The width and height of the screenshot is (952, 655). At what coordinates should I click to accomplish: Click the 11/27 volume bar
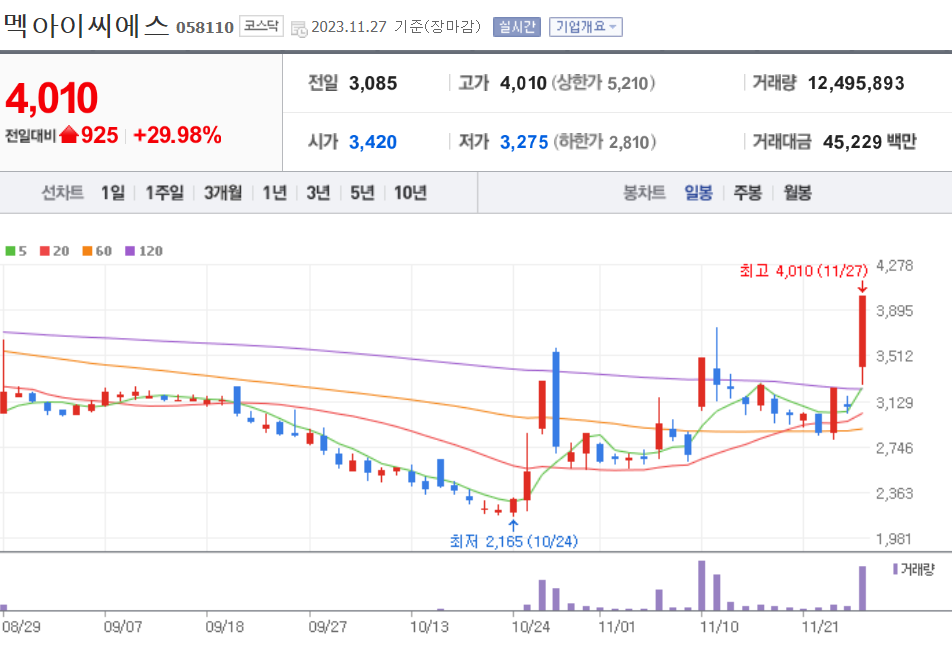pyautogui.click(x=862, y=588)
